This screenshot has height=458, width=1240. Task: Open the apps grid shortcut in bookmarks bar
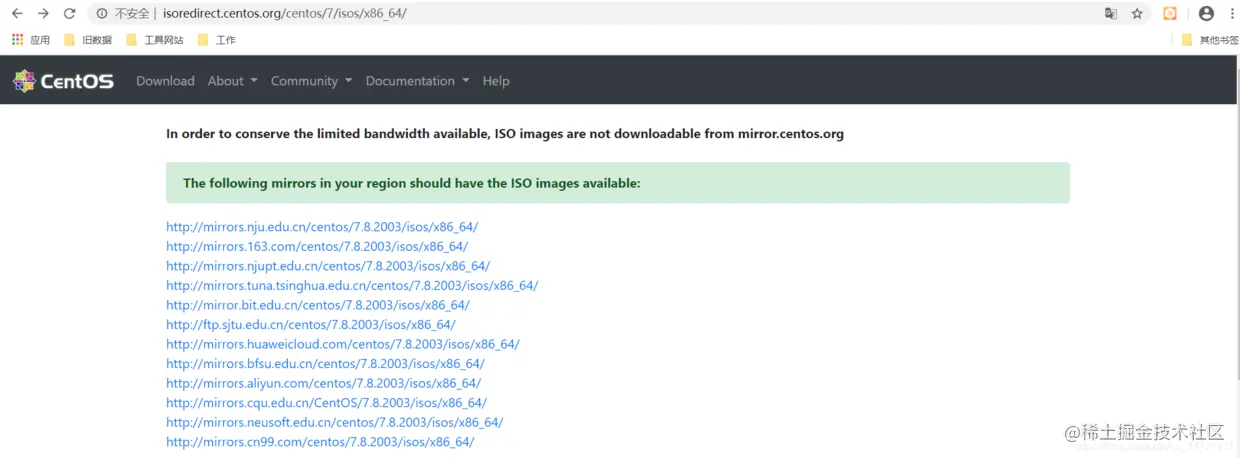coord(31,40)
